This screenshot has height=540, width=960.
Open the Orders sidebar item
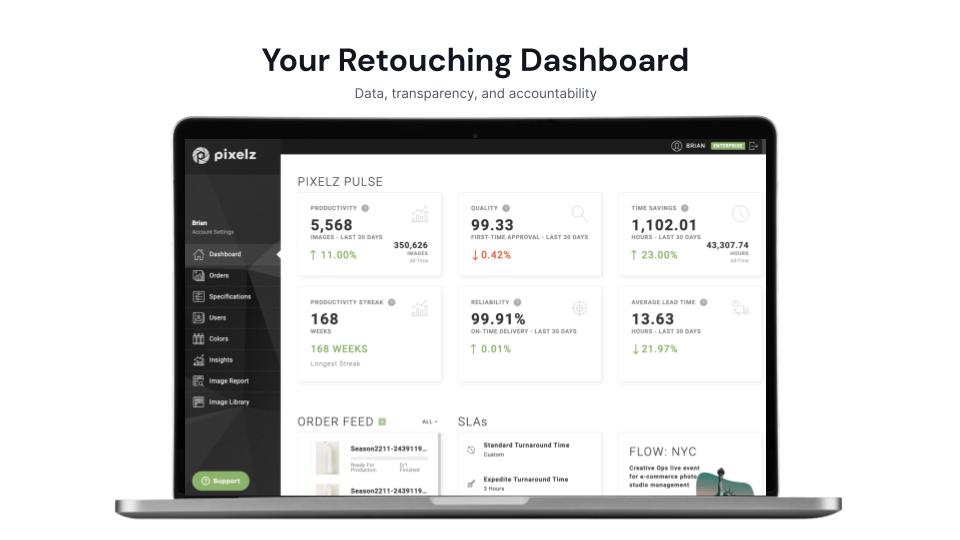click(233, 276)
